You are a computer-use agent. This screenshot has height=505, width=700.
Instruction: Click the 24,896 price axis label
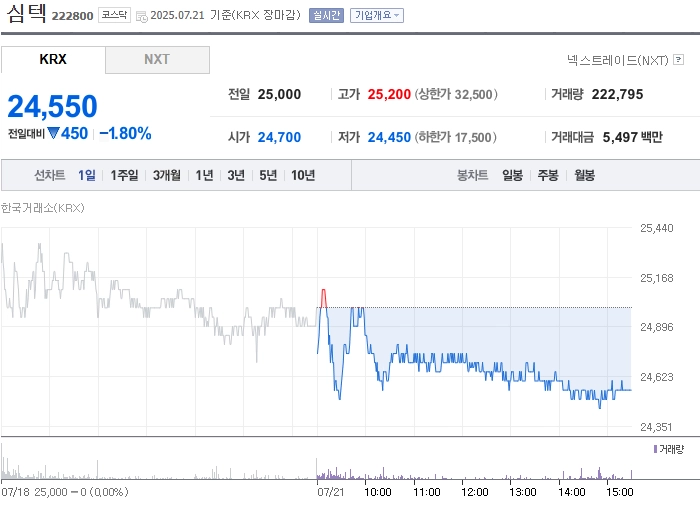coord(656,327)
